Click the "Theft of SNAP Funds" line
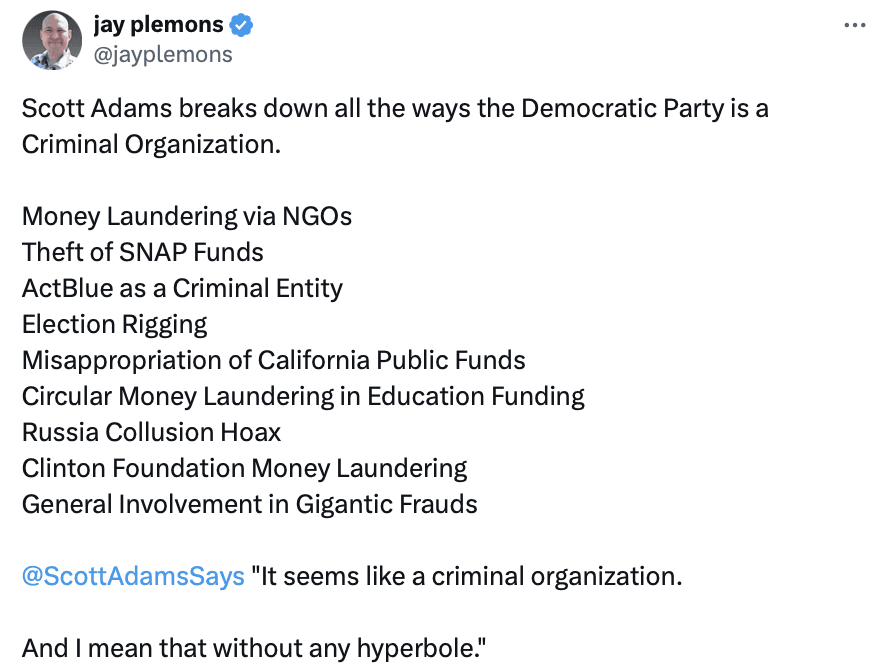 point(143,252)
